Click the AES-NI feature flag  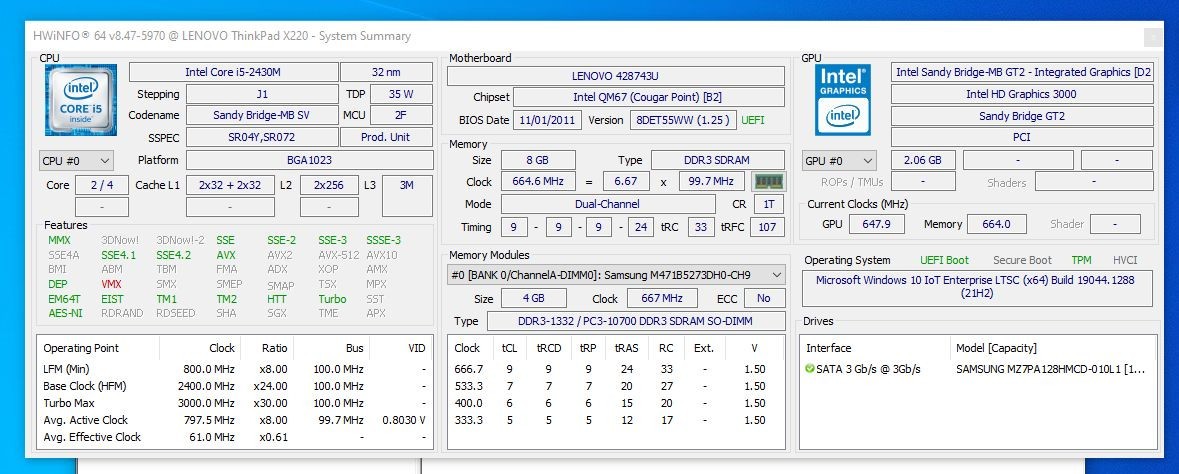tap(65, 313)
